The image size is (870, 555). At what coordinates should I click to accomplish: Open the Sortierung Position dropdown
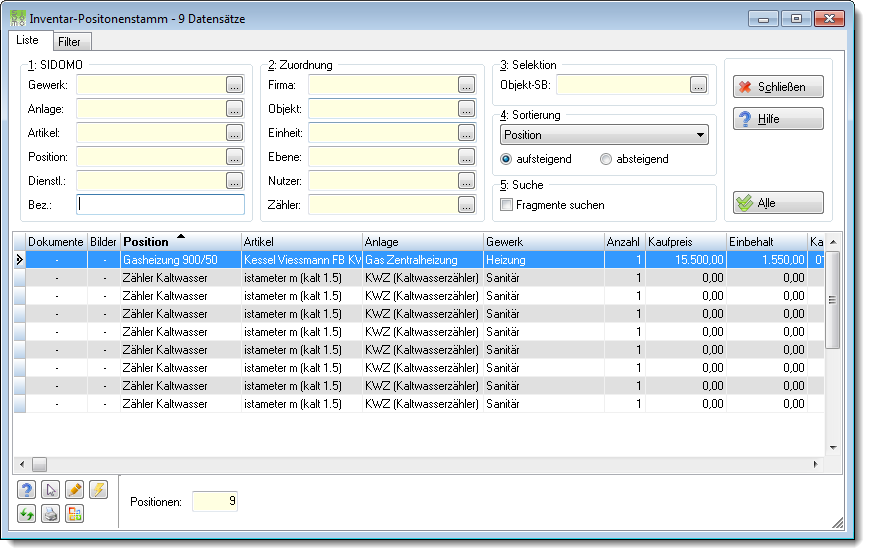click(x=604, y=135)
